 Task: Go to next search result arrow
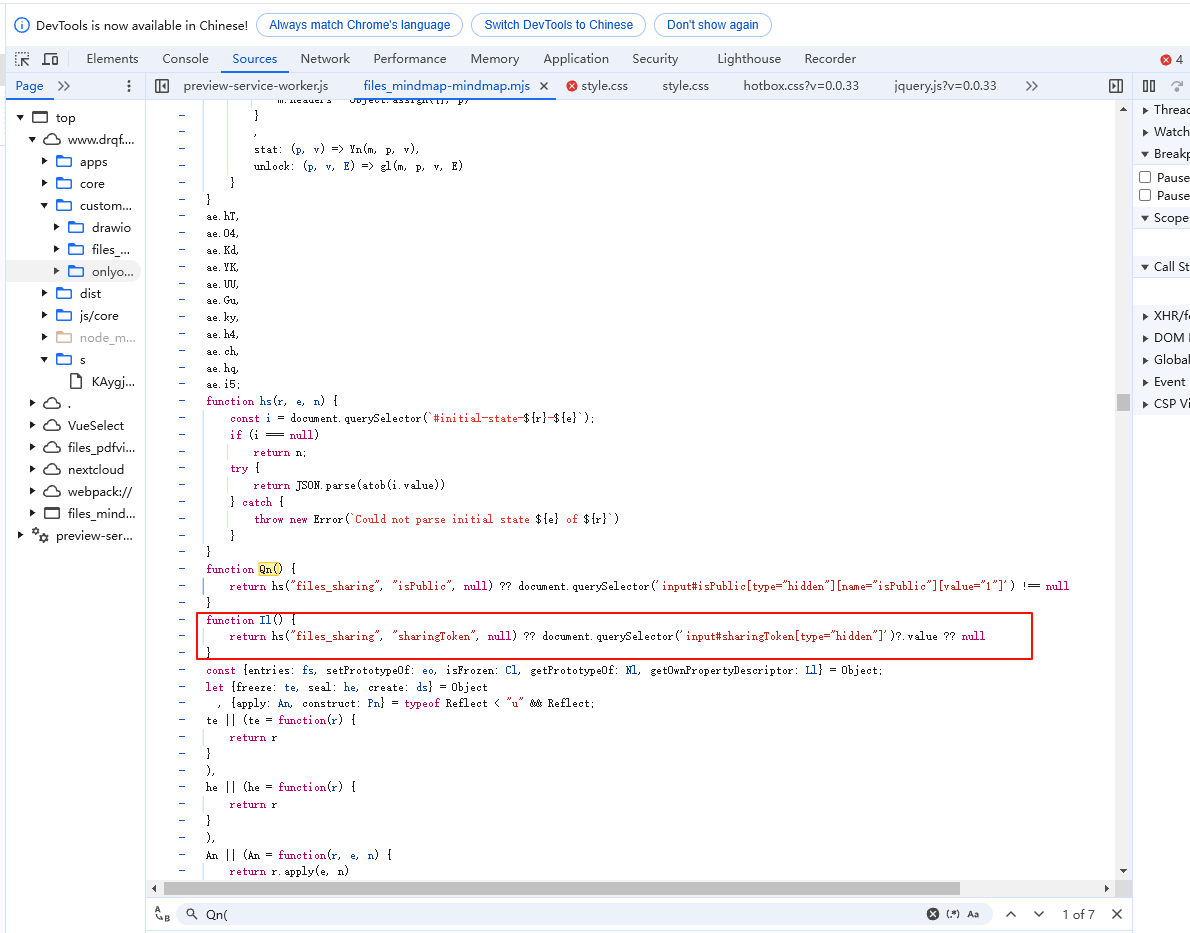tap(1039, 914)
